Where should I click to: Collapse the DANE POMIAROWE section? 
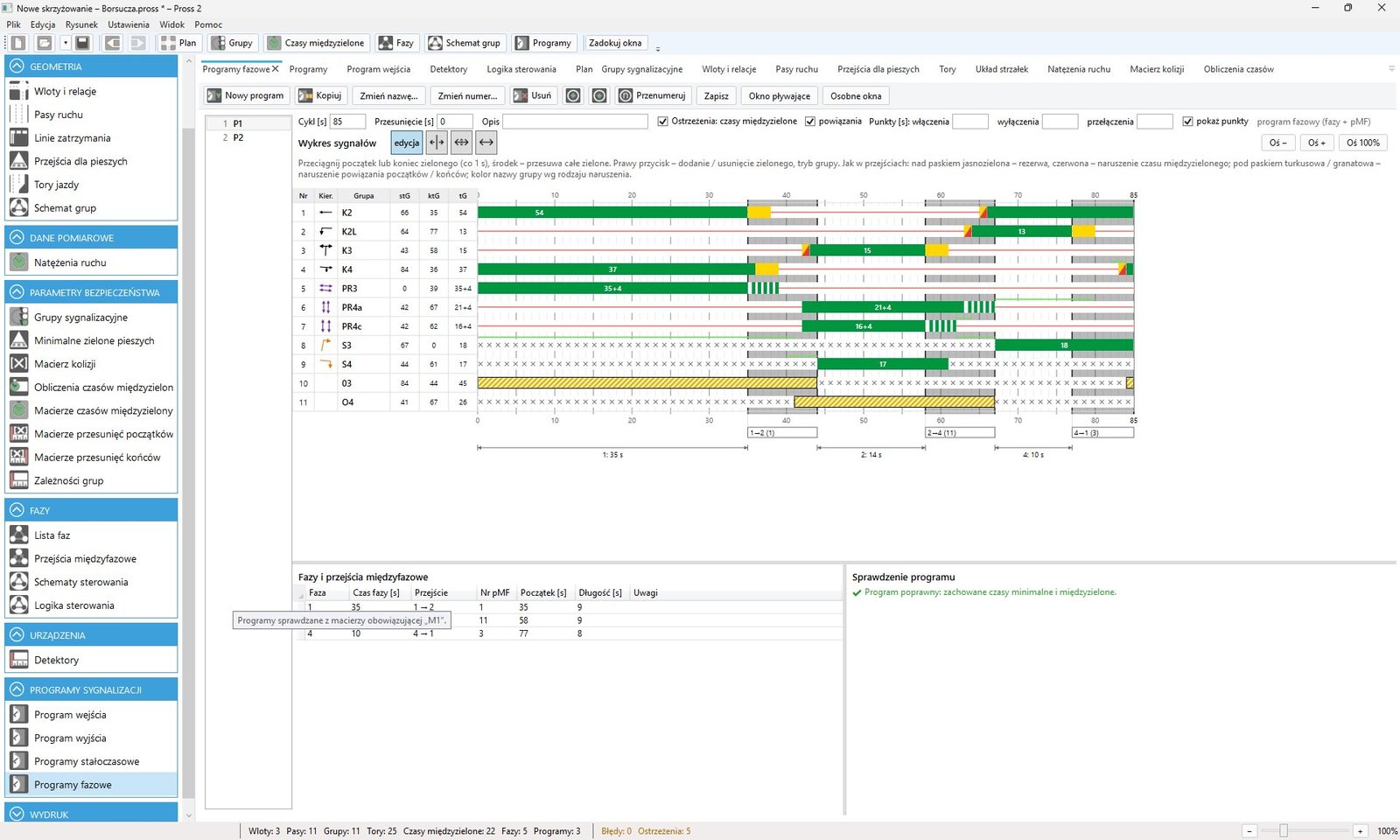pos(17,238)
